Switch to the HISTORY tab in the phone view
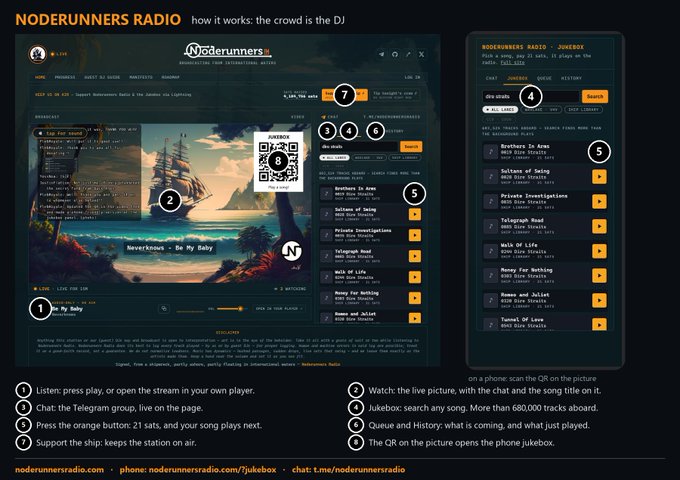Viewport: 680px width, 480px height. [571, 78]
